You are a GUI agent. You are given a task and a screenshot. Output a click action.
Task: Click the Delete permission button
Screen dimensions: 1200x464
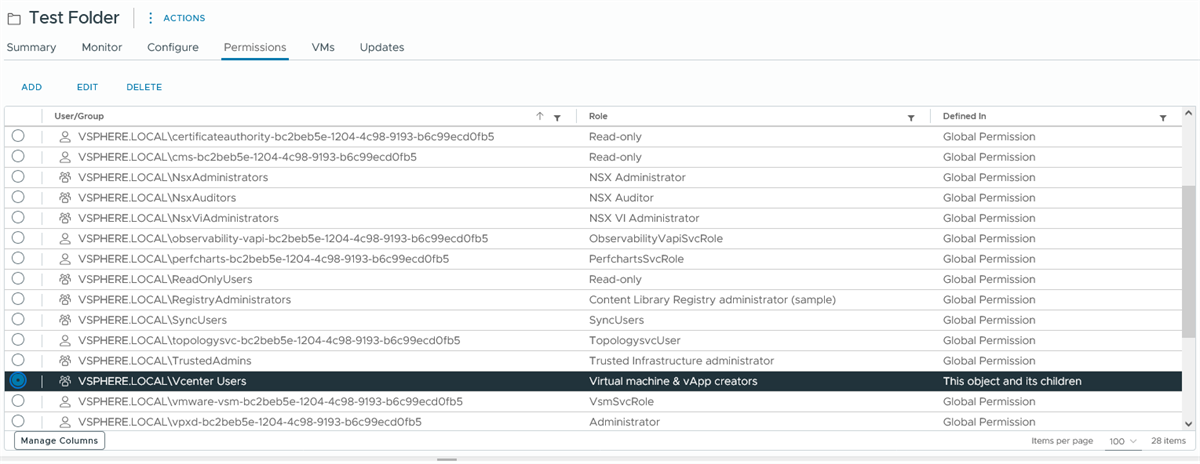click(x=144, y=87)
